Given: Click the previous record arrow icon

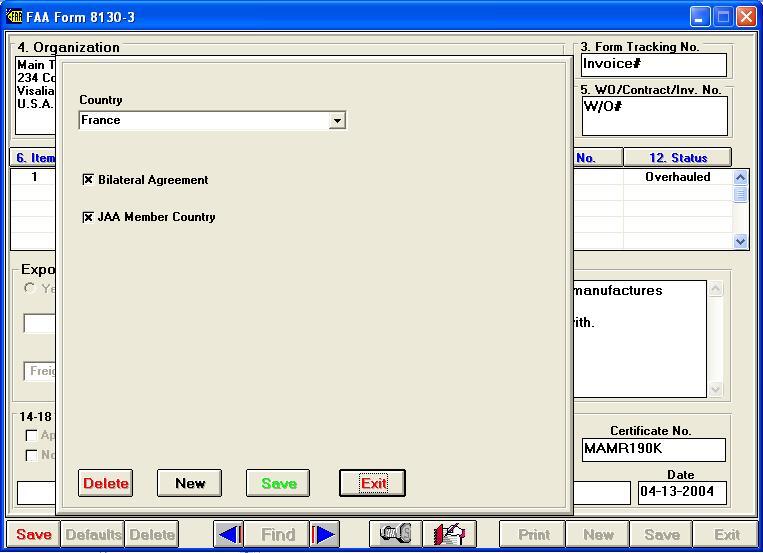Looking at the screenshot, I should [229, 534].
